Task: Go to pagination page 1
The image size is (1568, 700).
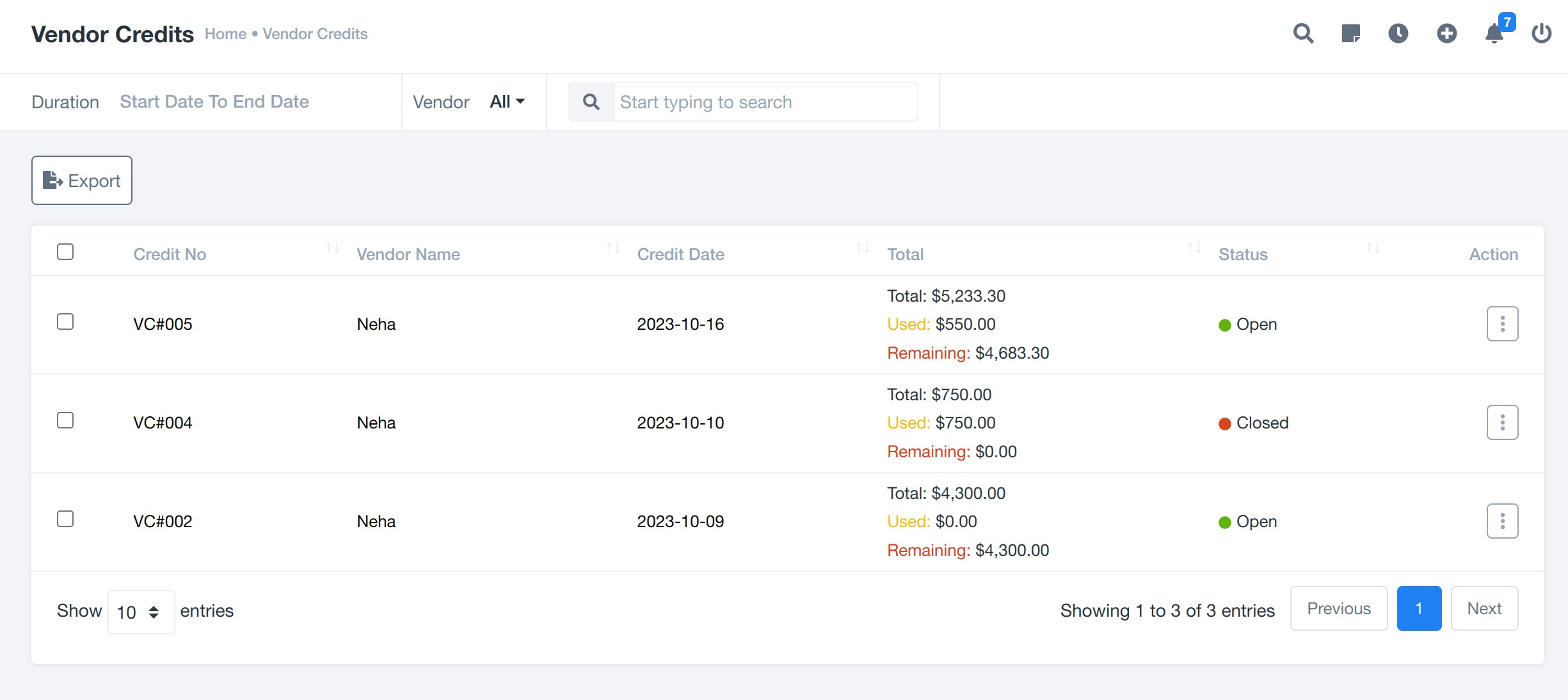Action: (1419, 608)
